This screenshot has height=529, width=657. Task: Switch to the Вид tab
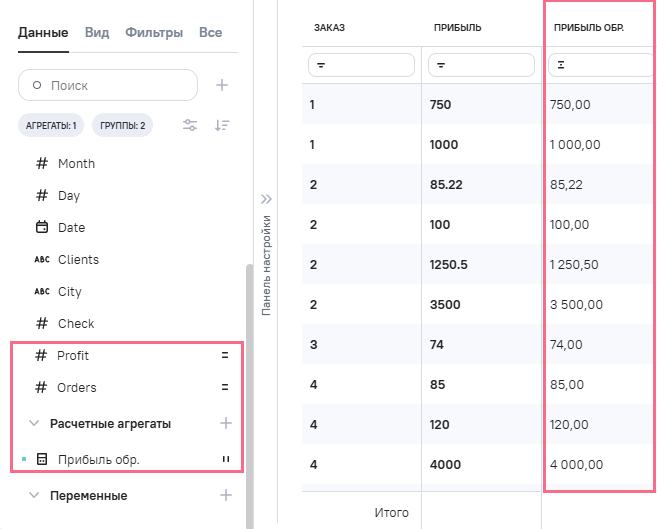[97, 32]
